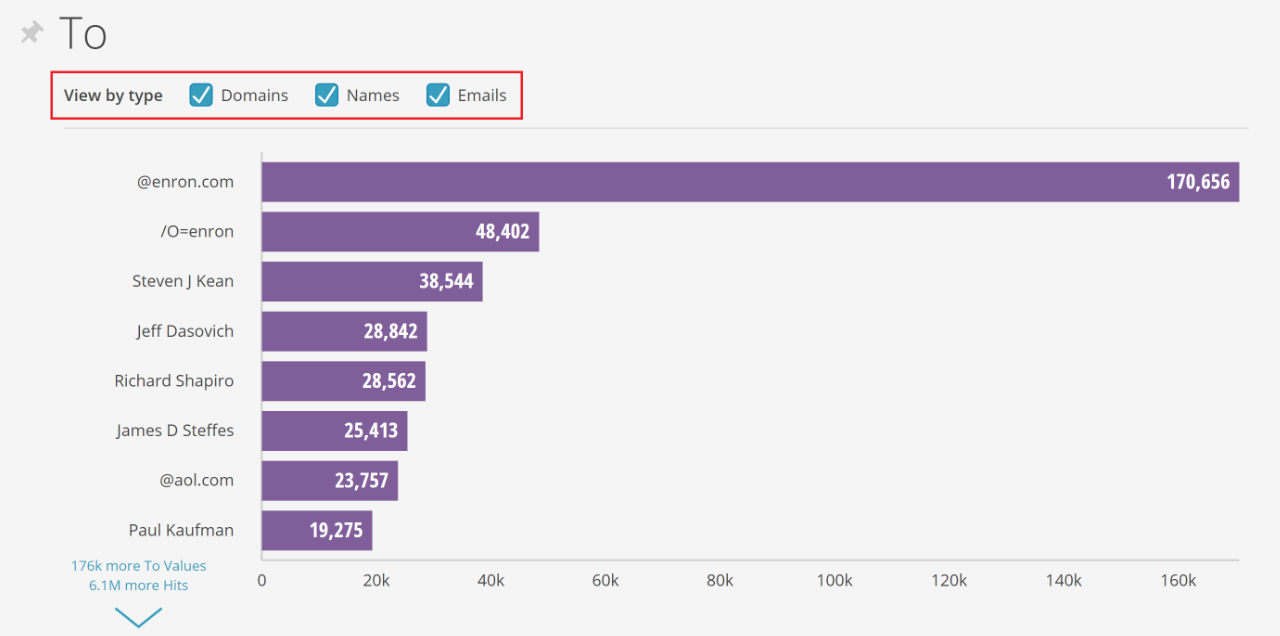Click the View by type label area
Image resolution: width=1280 pixels, height=636 pixels.
tap(113, 95)
